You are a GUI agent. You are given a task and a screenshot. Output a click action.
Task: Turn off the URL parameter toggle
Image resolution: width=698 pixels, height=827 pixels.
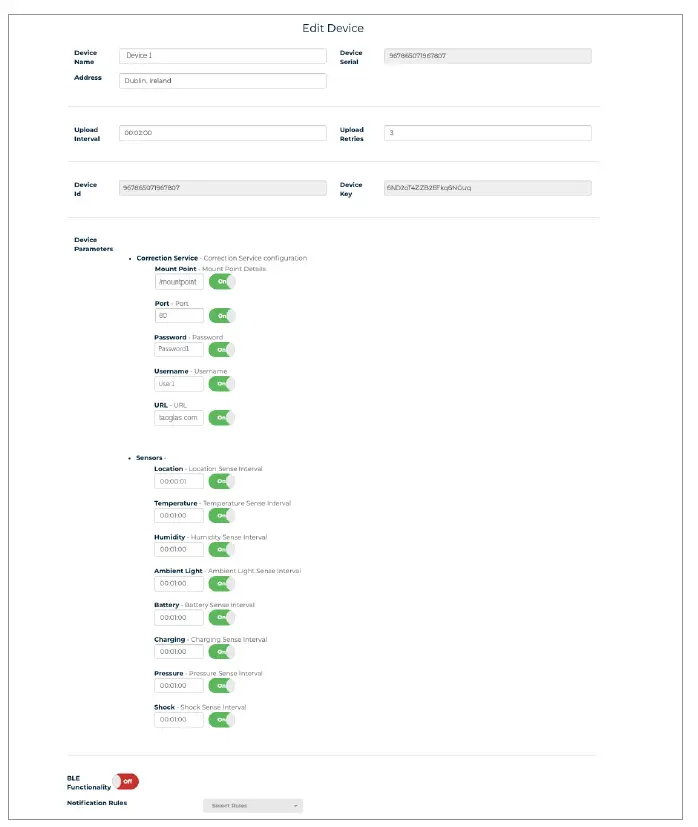(221, 418)
